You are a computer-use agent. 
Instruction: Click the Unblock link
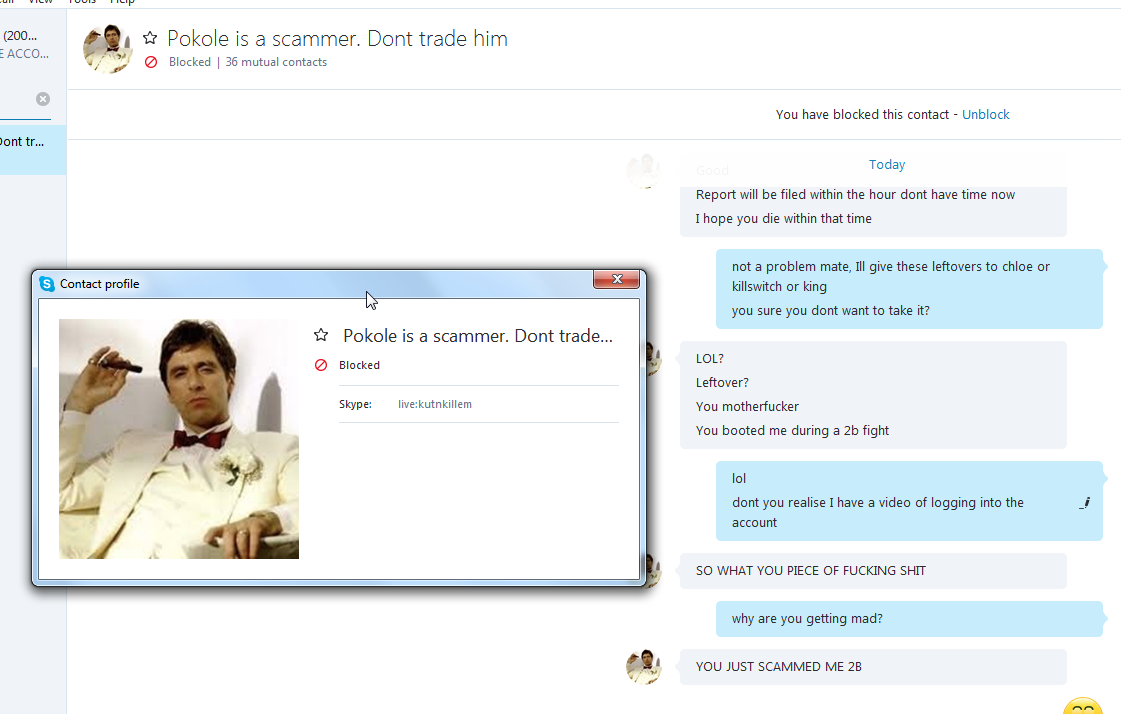[985, 114]
